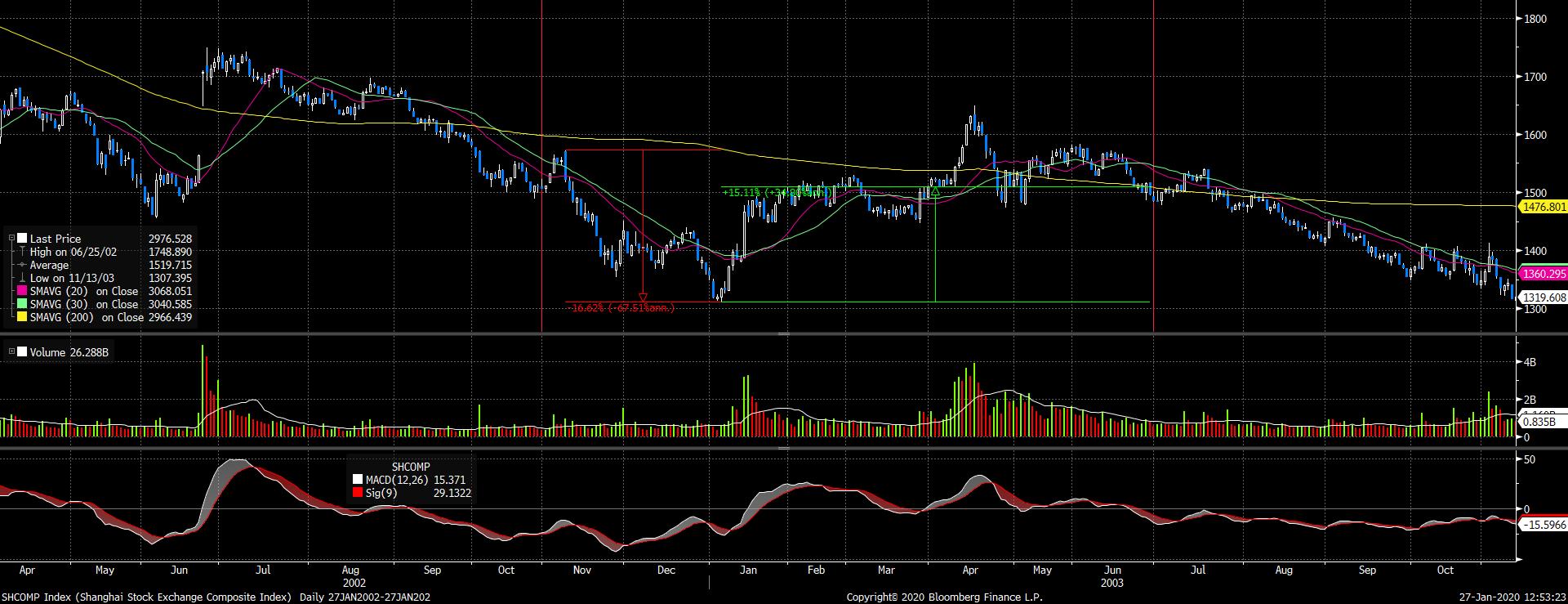Click the Last Price value 2976.528
Viewport: 1568px width, 604px height.
coord(170,239)
